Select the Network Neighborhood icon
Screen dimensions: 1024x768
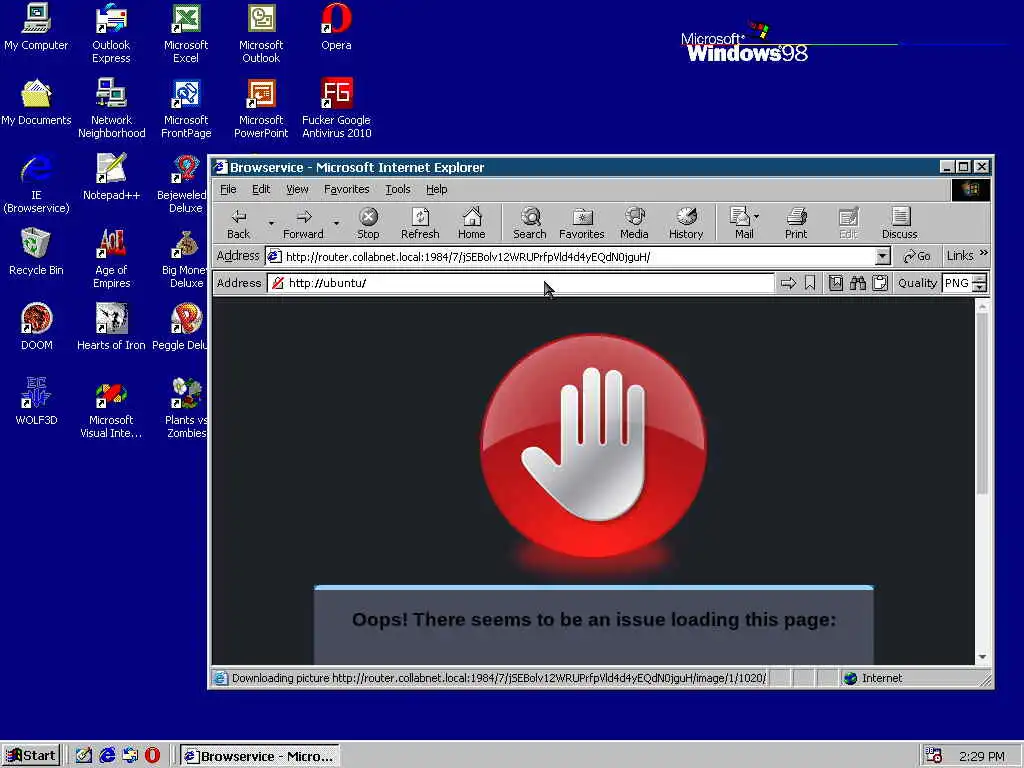pos(111,108)
